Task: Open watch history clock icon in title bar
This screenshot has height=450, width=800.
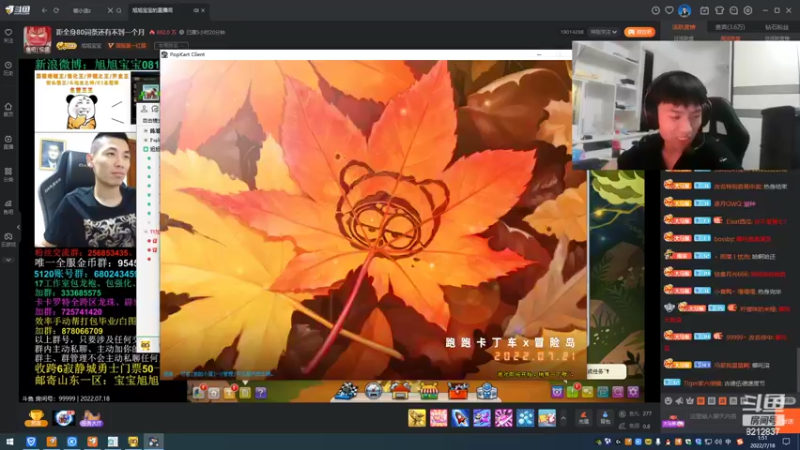Action: tap(656, 10)
